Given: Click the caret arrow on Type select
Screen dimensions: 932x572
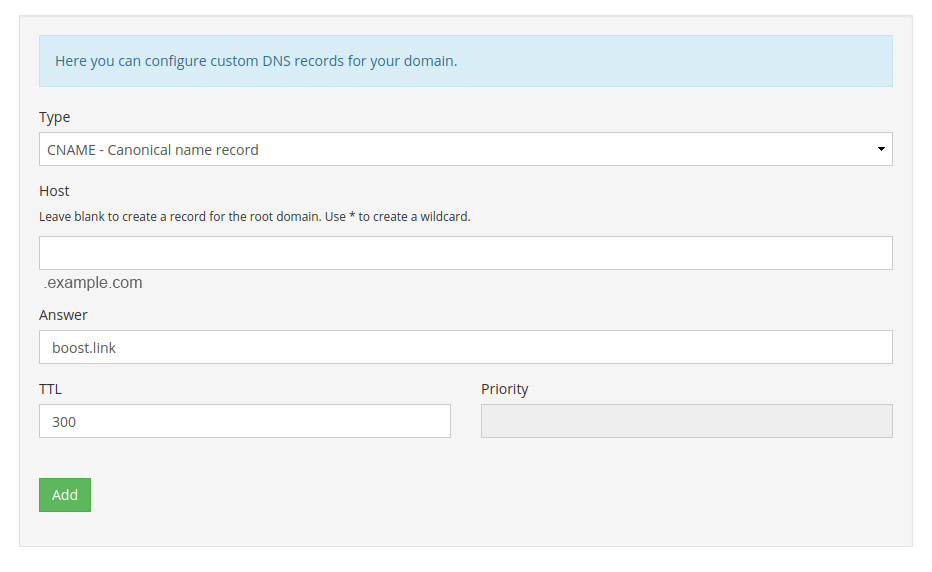Looking at the screenshot, I should 881,149.
